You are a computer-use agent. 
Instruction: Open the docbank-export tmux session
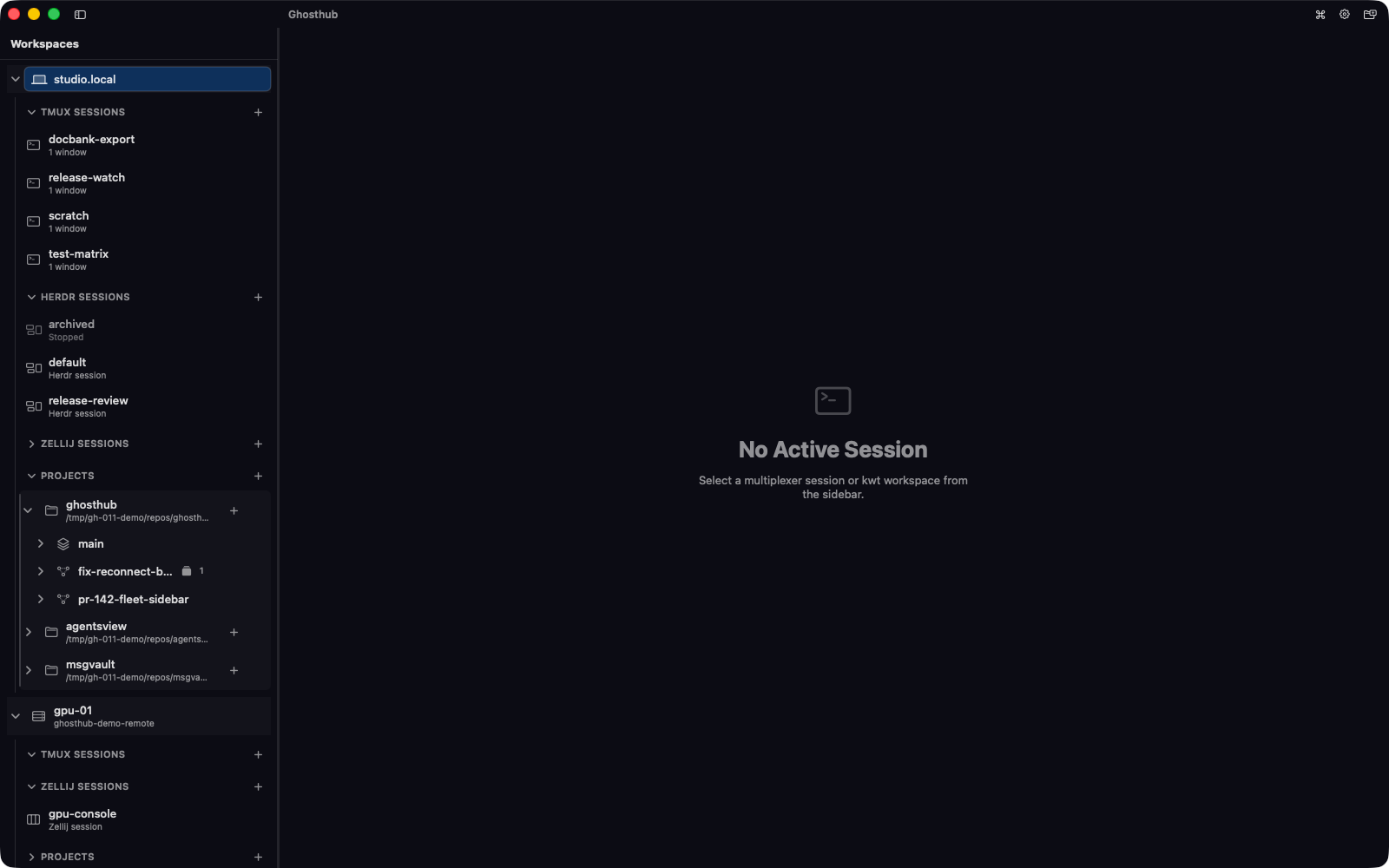coord(144,145)
